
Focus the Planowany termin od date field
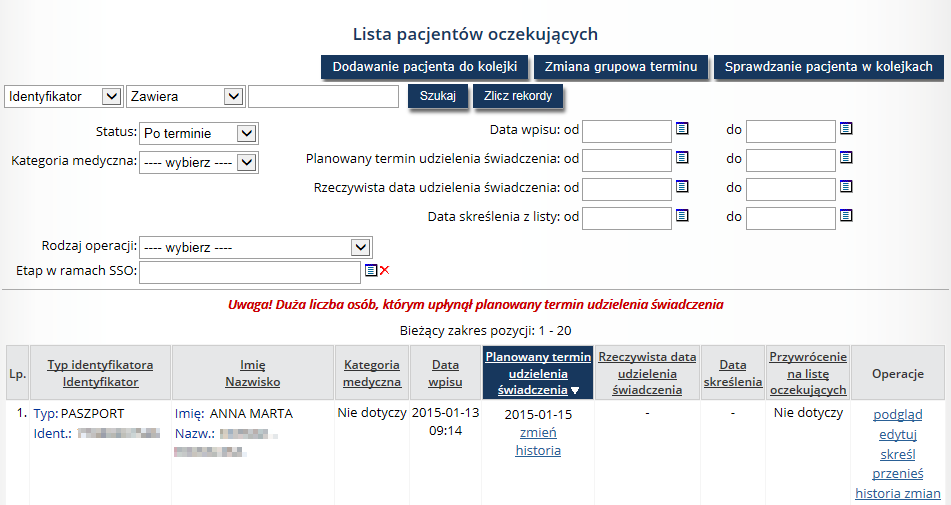pos(627,160)
